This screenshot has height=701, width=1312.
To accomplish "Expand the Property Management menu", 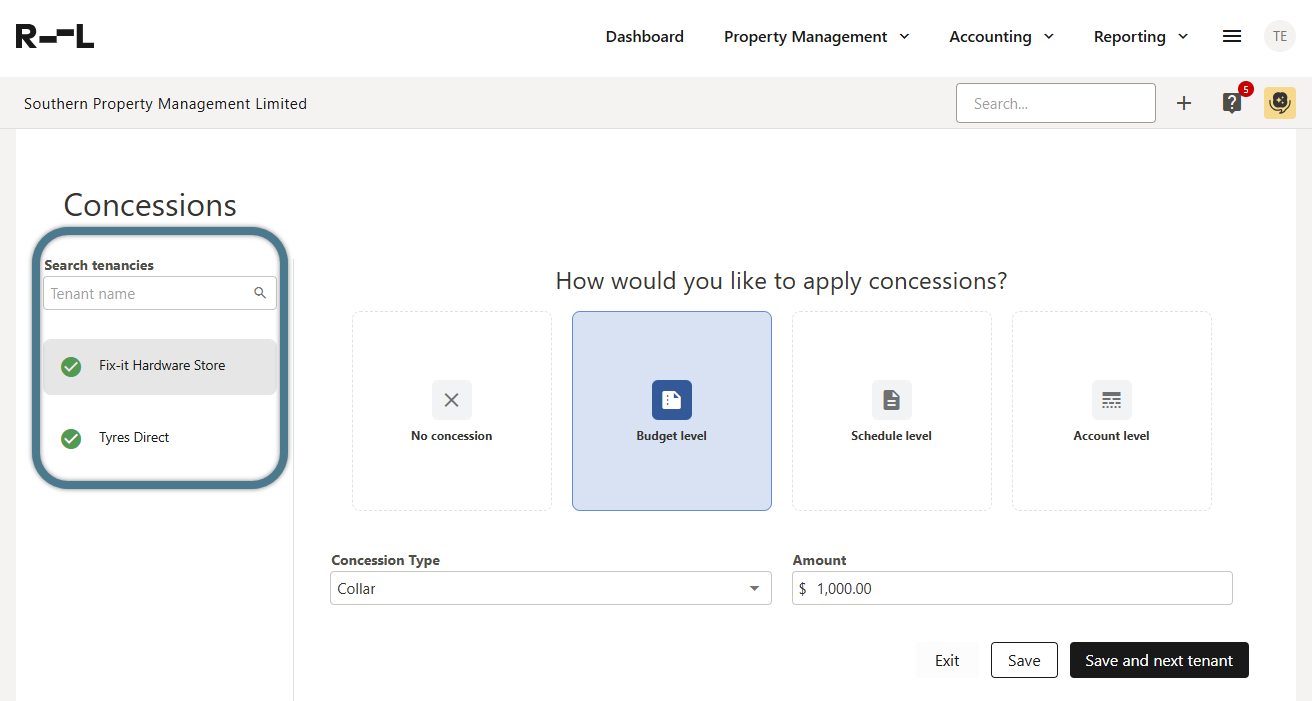I will coord(816,37).
